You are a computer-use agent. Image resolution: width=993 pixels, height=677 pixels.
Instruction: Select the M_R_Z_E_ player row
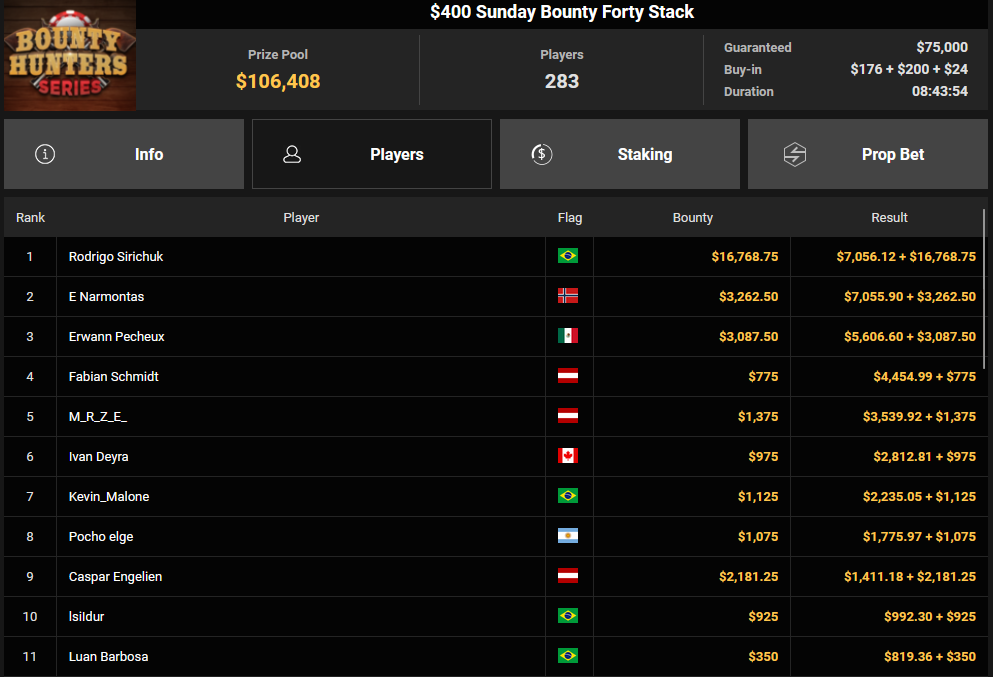(x=98, y=416)
